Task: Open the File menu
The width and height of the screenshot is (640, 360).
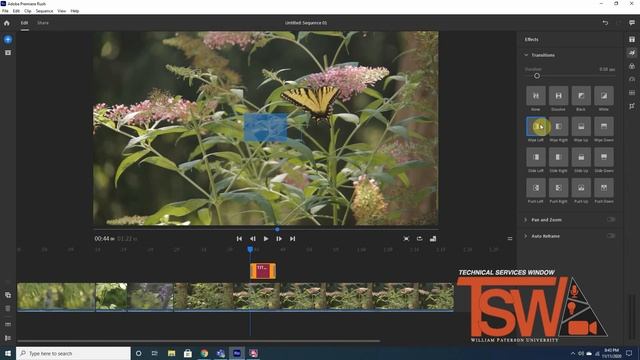Action: click(5, 11)
